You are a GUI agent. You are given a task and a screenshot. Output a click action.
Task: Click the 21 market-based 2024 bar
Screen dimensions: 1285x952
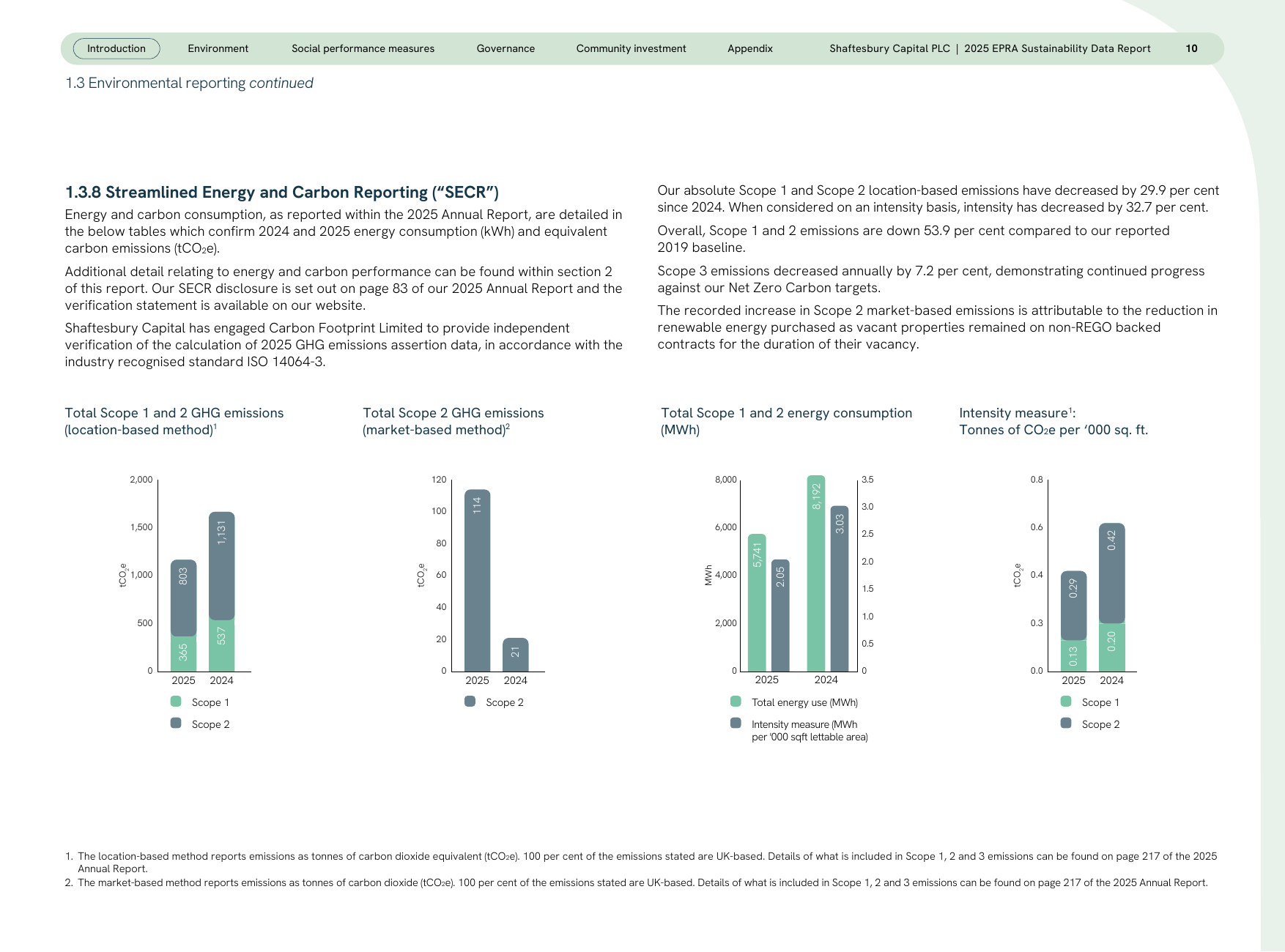point(515,655)
